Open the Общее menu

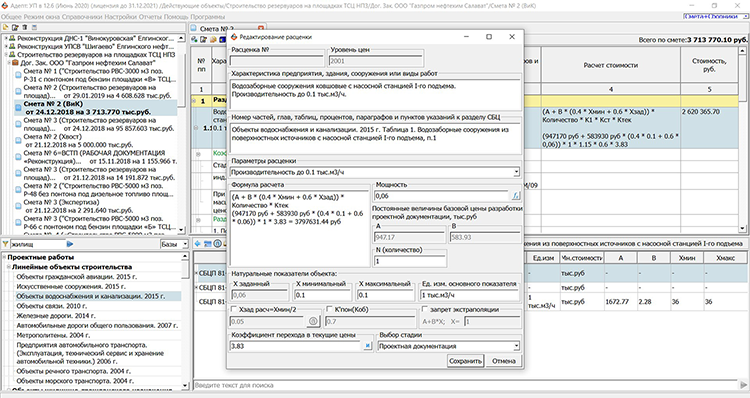11,17
